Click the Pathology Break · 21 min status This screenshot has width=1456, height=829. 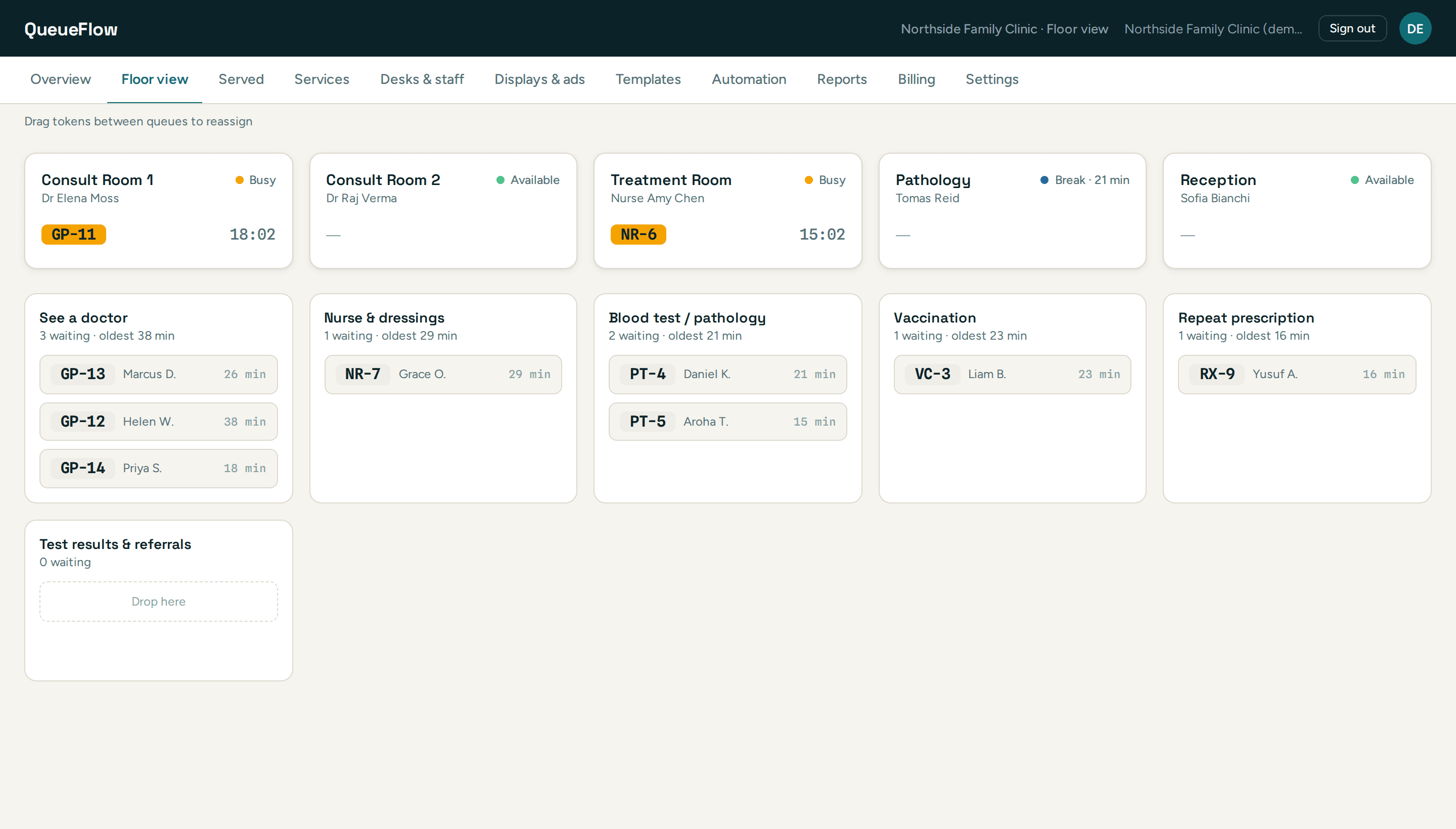pos(1085,180)
